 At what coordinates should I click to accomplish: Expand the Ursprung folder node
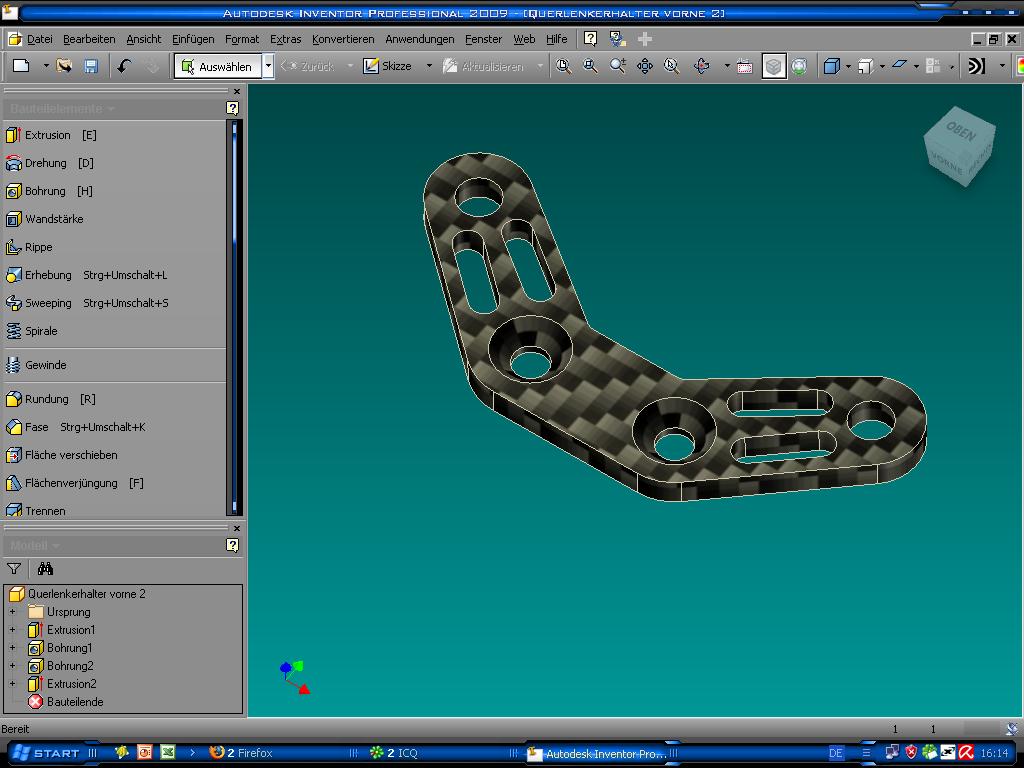[x=13, y=612]
